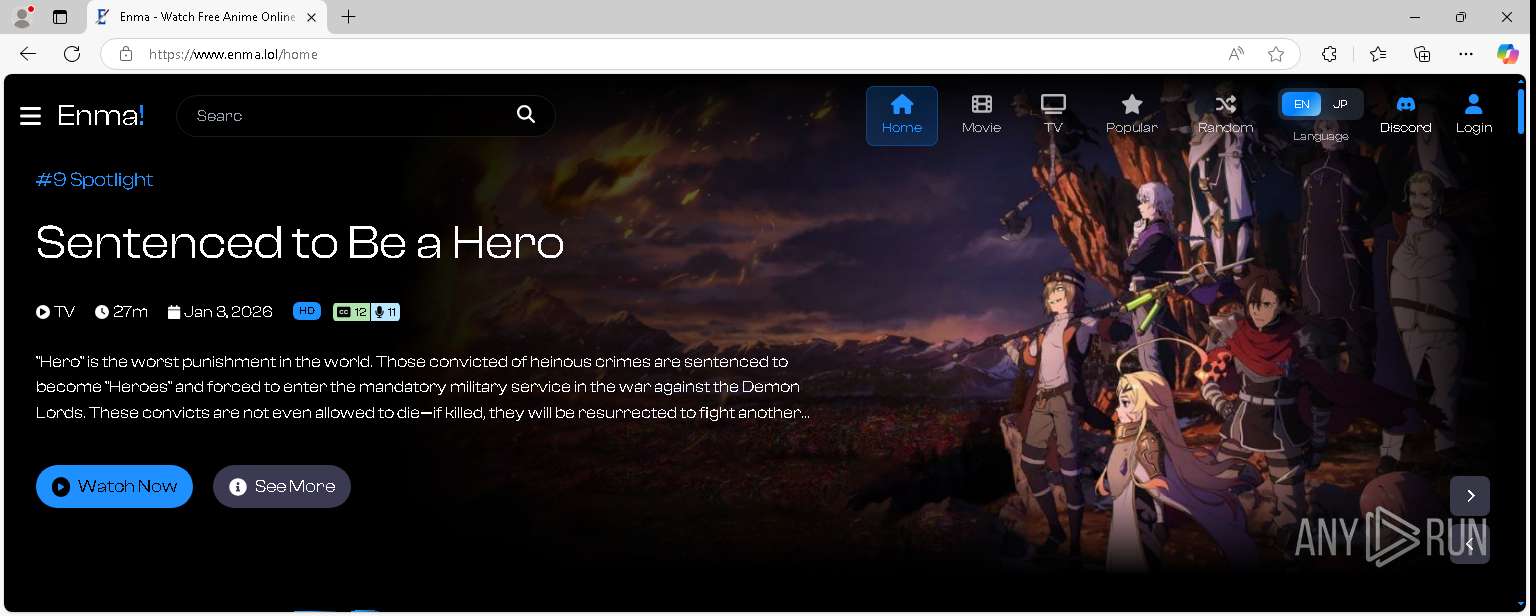The height and width of the screenshot is (616, 1536).
Task: Open the Discord link
Action: (1406, 115)
